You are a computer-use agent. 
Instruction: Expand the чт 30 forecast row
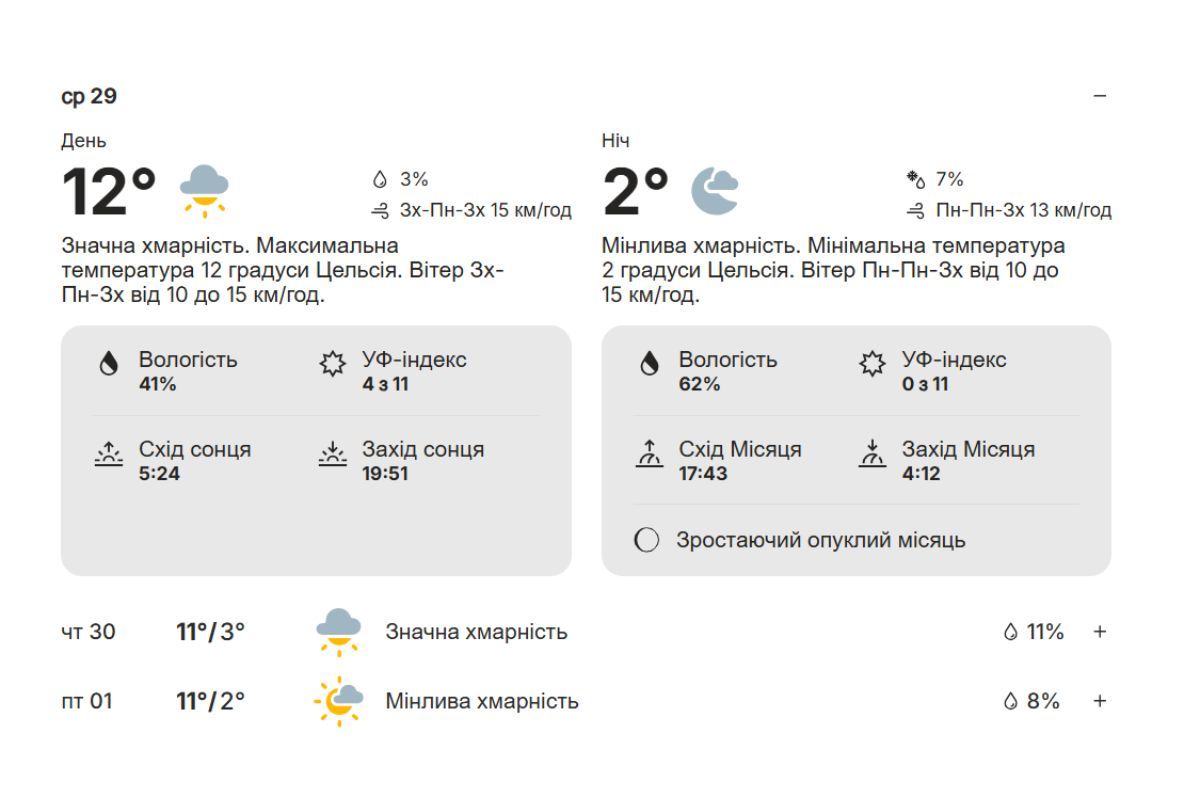[x=1100, y=632]
